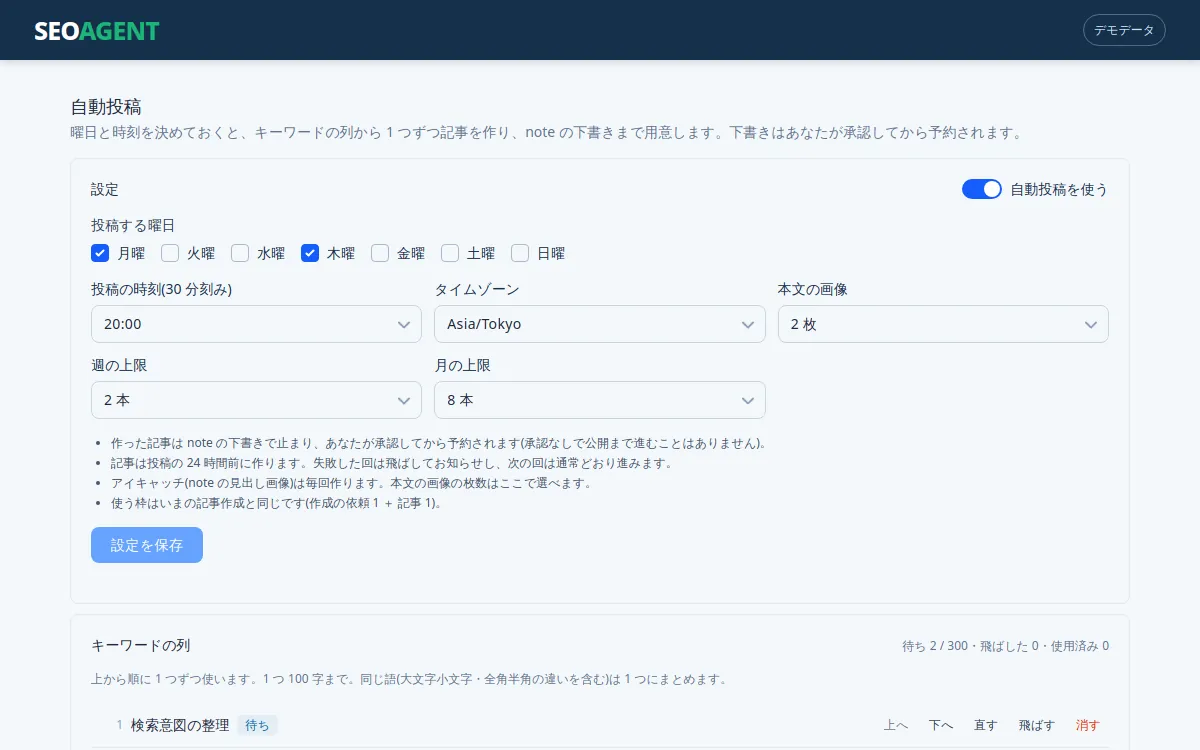The height and width of the screenshot is (750, 1200).
Task: Click the queue counter 待ち 2 / 300
Action: pyautogui.click(x=935, y=646)
